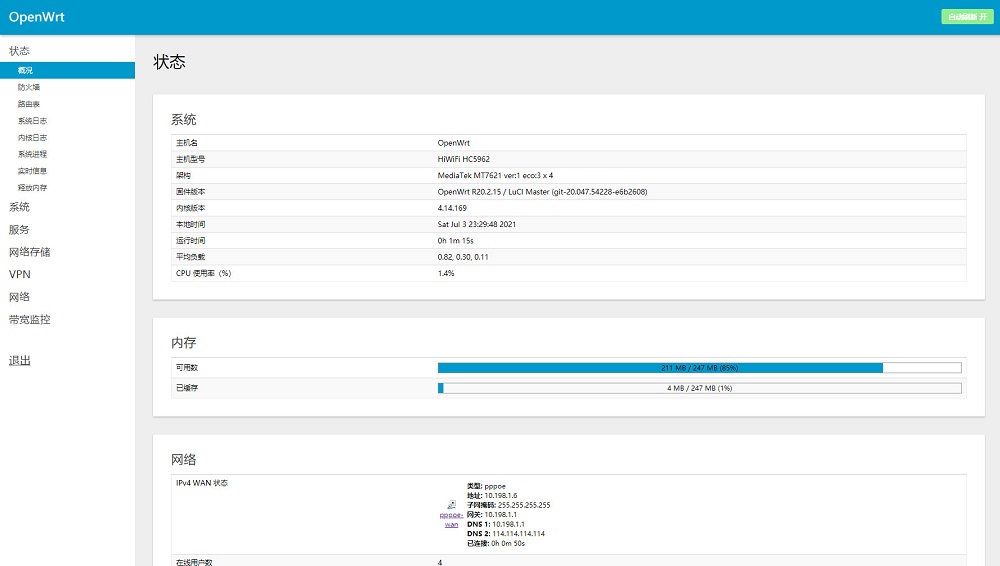This screenshot has width=1000, height=566.
Task: Click the DNS 2 value 114.114.114.114
Action: (518, 533)
